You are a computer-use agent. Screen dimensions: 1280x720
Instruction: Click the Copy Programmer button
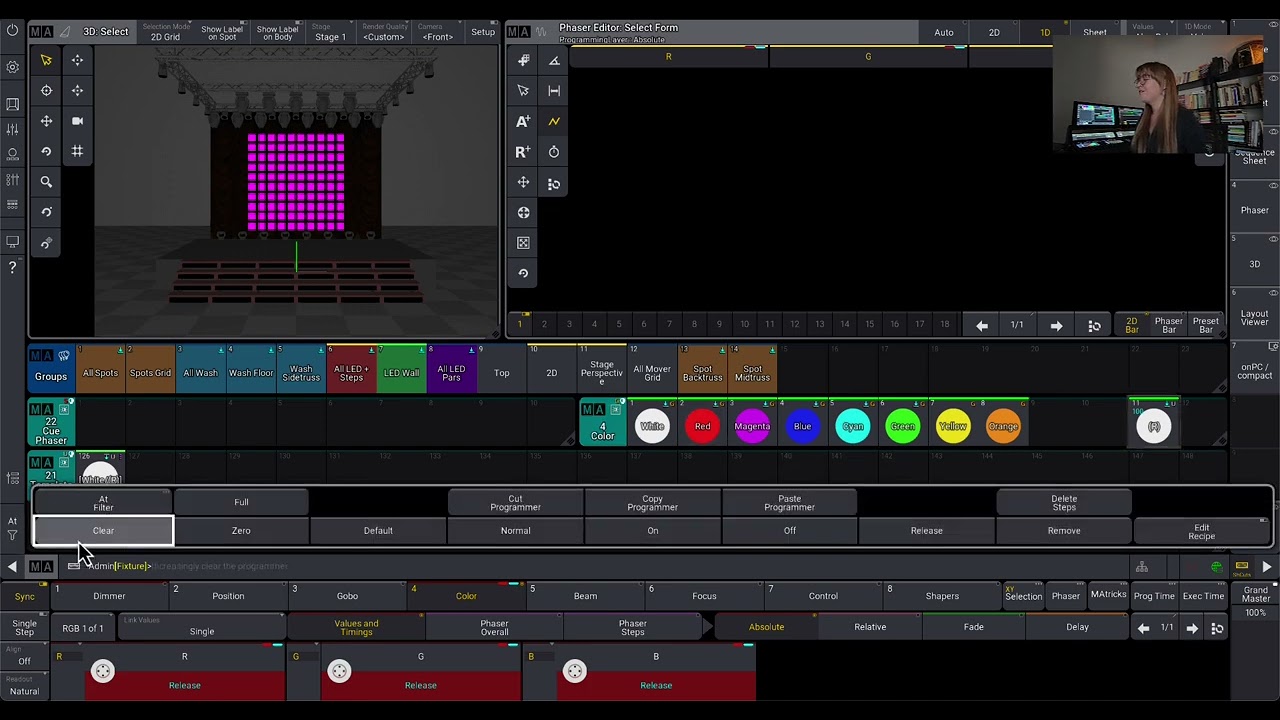[652, 503]
